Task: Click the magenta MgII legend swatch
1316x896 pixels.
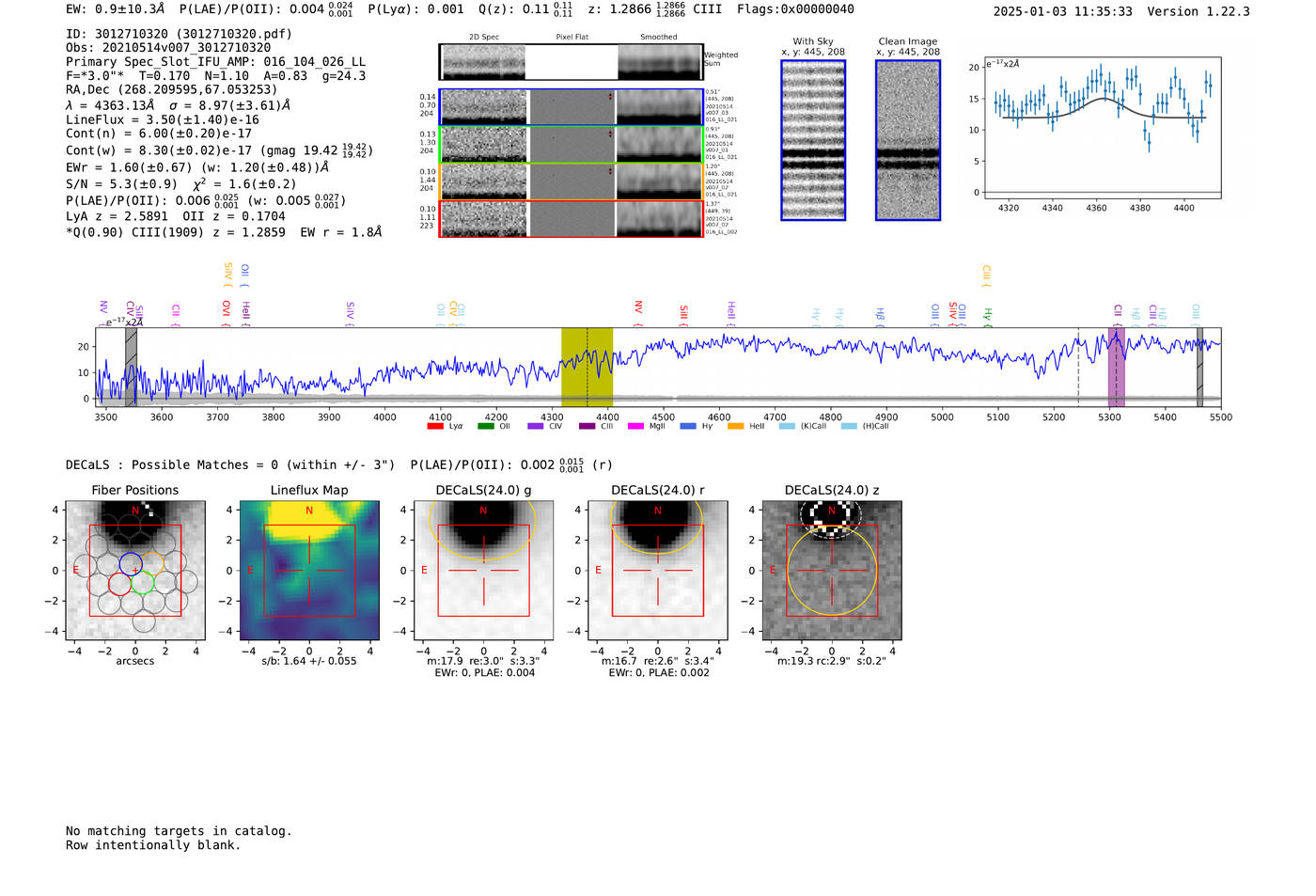Action: (x=635, y=427)
